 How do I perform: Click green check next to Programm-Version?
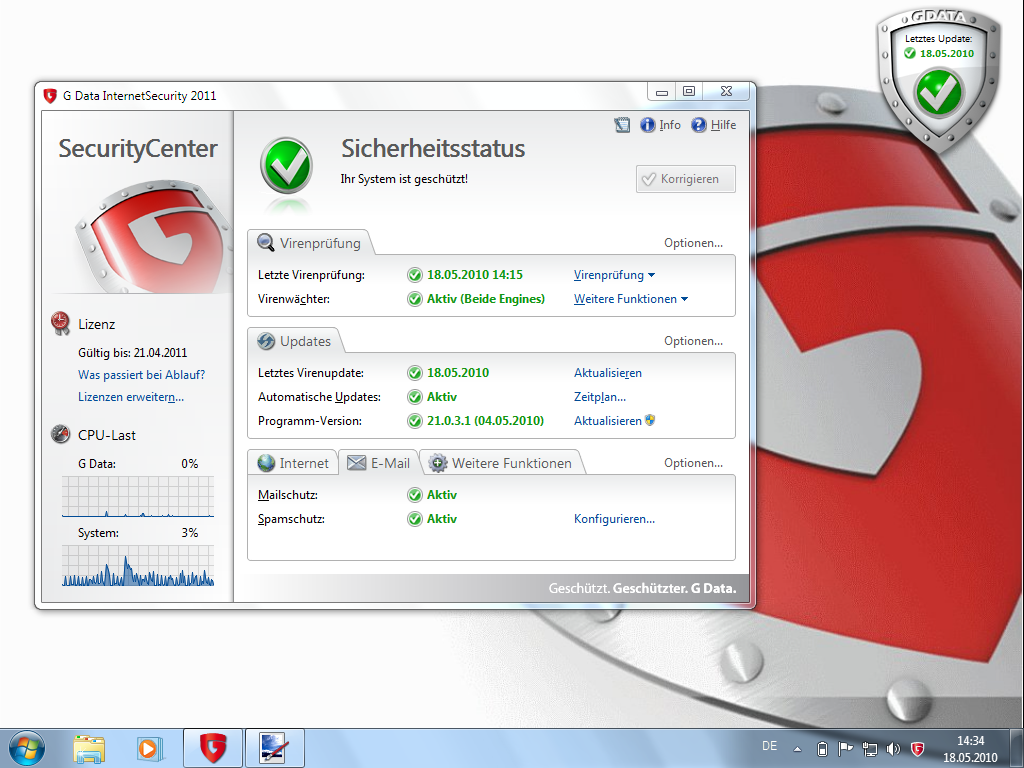point(415,421)
